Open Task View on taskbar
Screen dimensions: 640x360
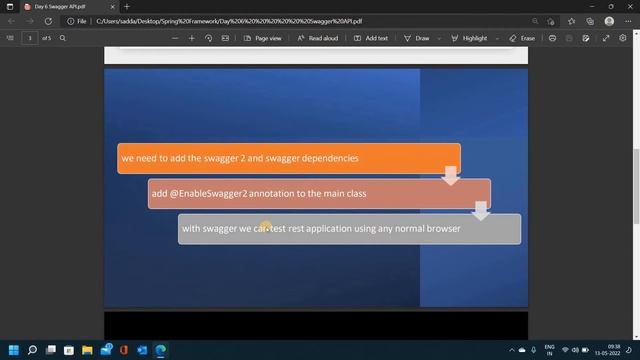pos(51,350)
